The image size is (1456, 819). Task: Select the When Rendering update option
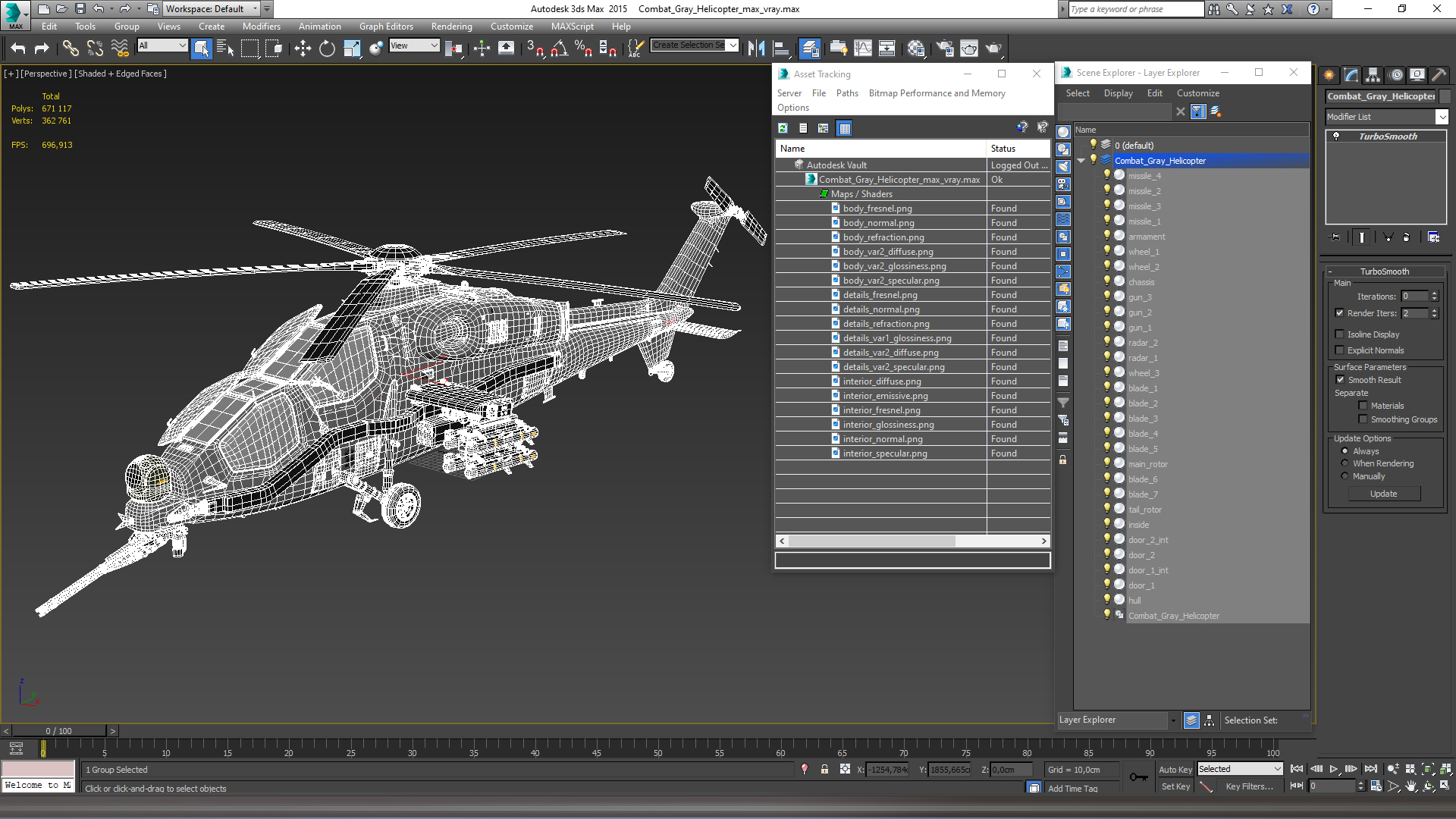pos(1345,463)
